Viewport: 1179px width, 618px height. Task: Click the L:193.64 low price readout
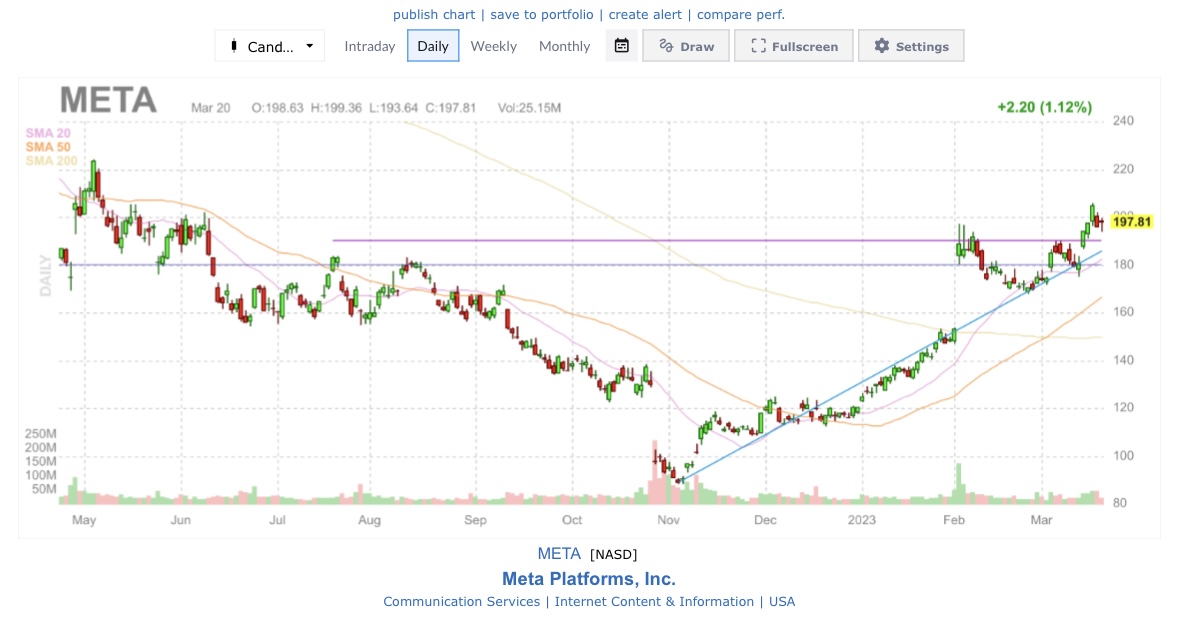coord(393,108)
